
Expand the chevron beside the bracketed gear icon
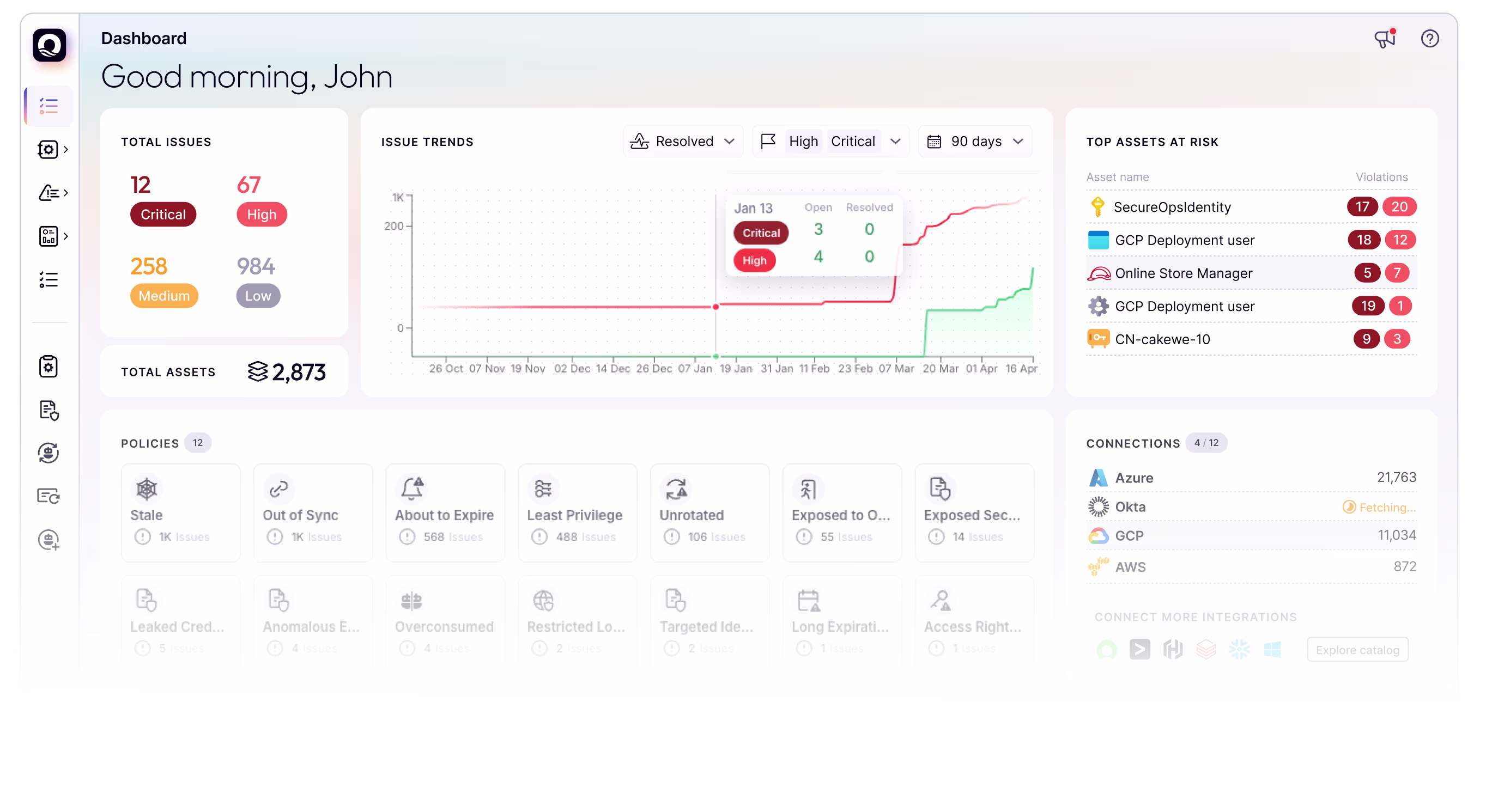66,149
